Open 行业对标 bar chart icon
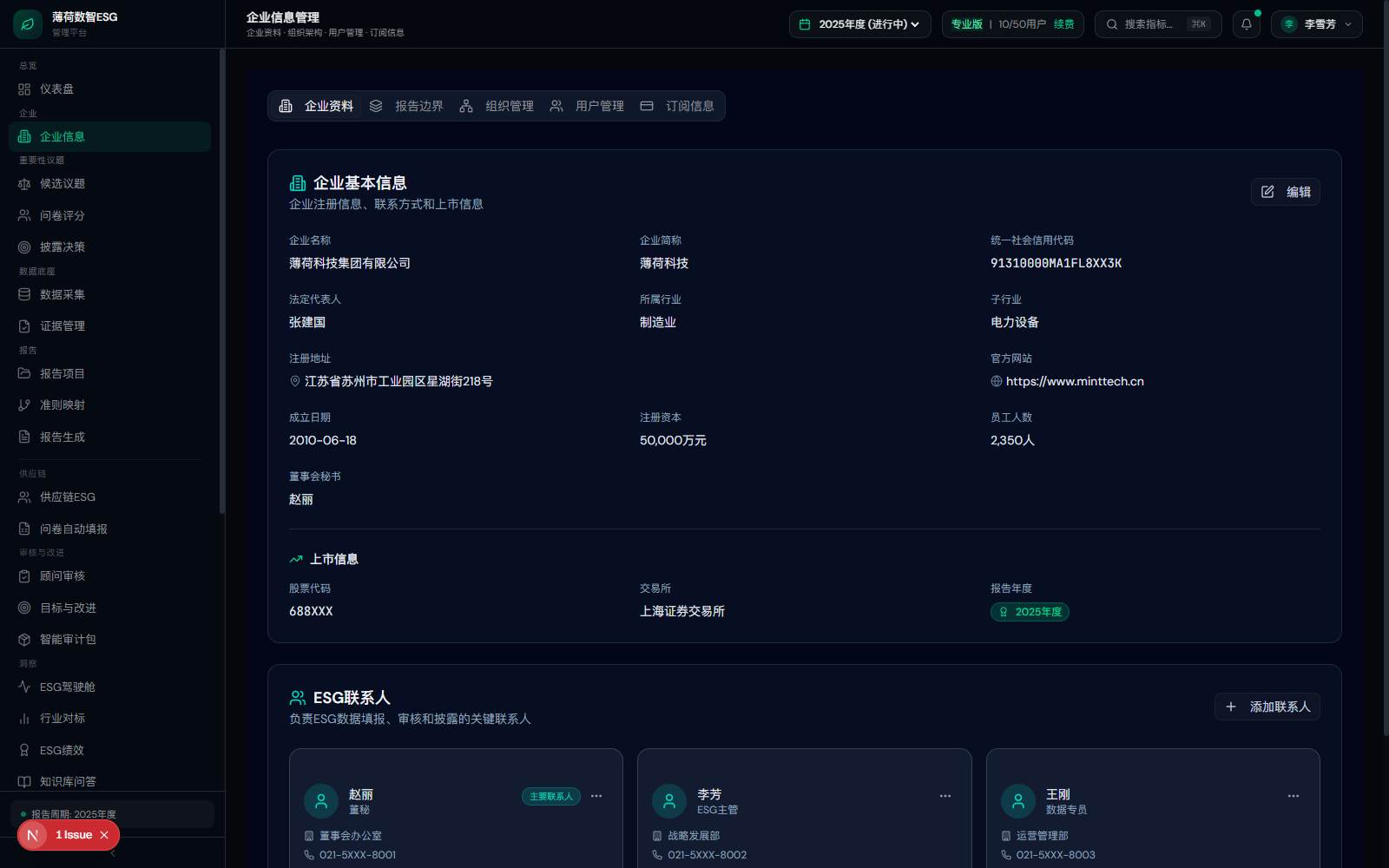The height and width of the screenshot is (868, 1389). click(x=24, y=719)
